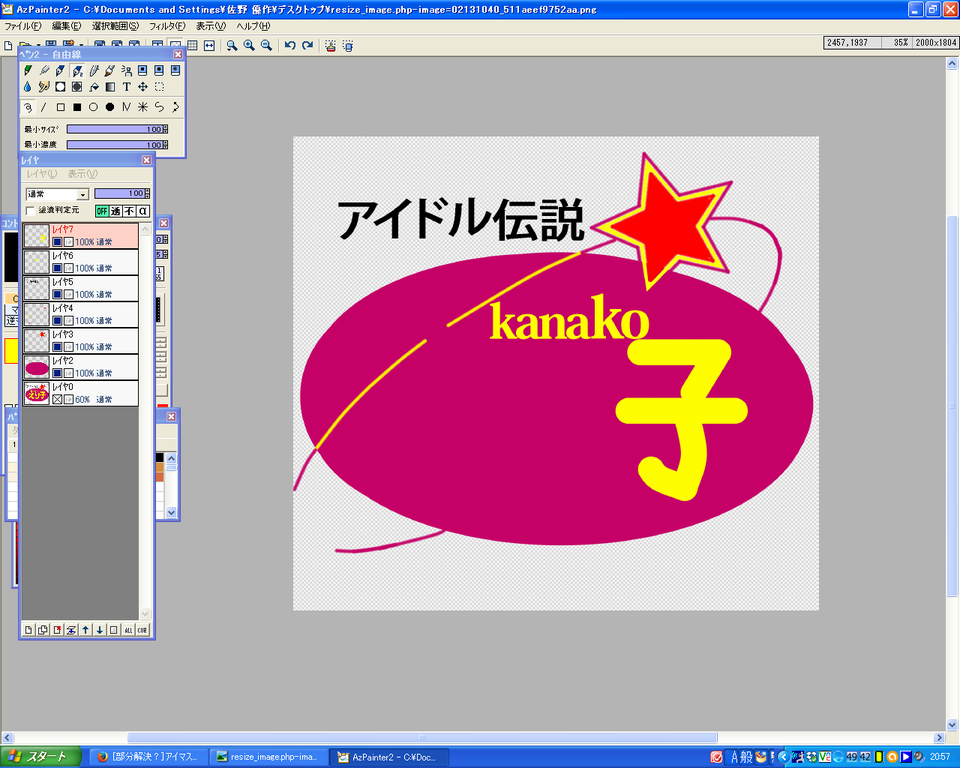Click the CUR button in layer panel

142,630
